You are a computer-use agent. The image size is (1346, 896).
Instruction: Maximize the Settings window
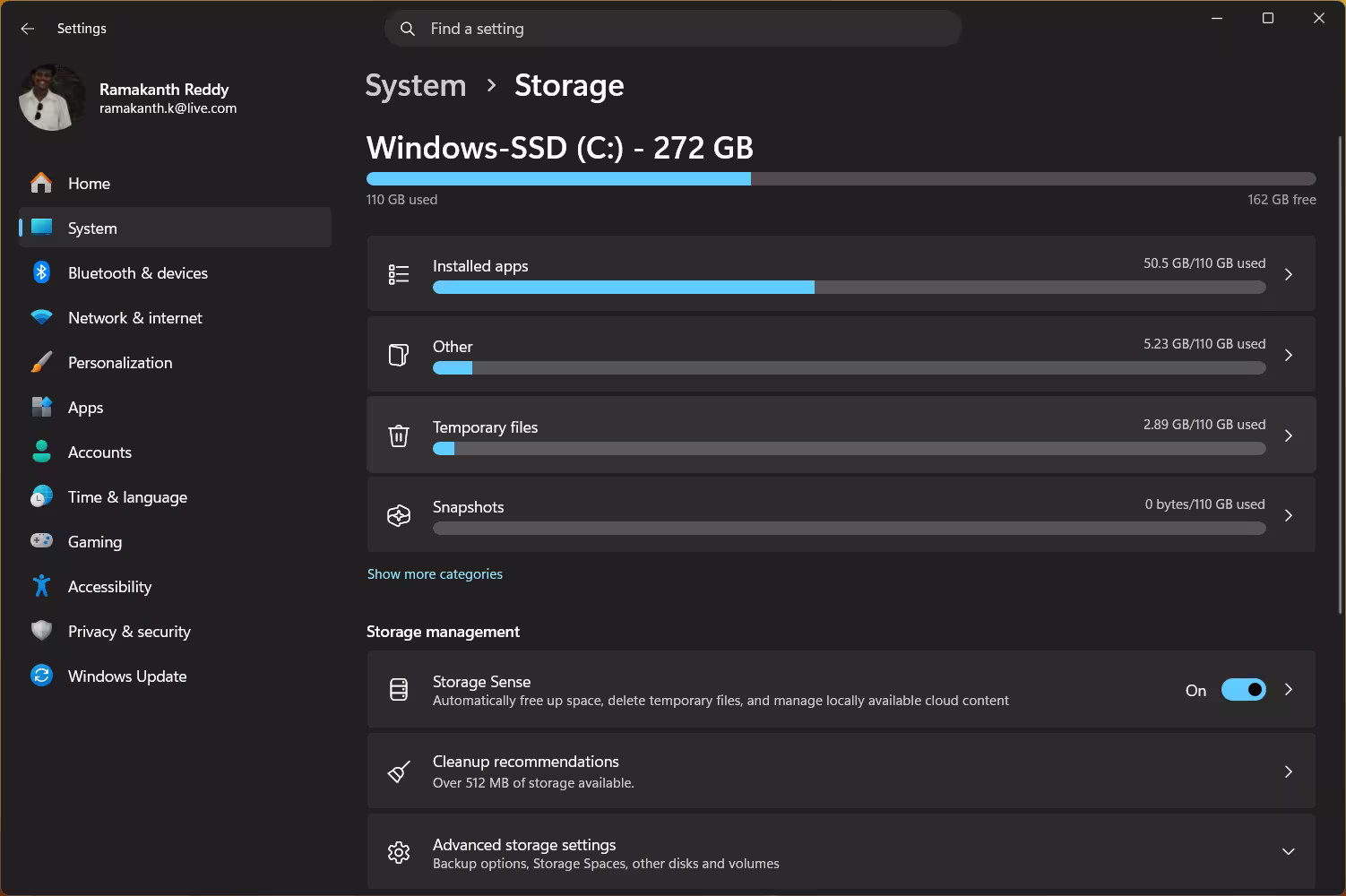[x=1268, y=18]
